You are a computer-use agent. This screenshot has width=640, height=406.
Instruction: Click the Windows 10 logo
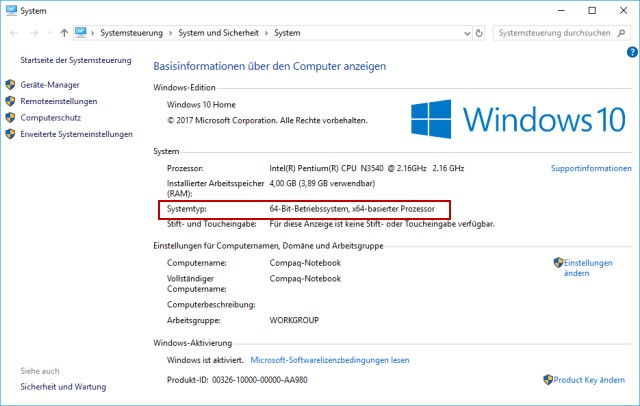(x=518, y=119)
